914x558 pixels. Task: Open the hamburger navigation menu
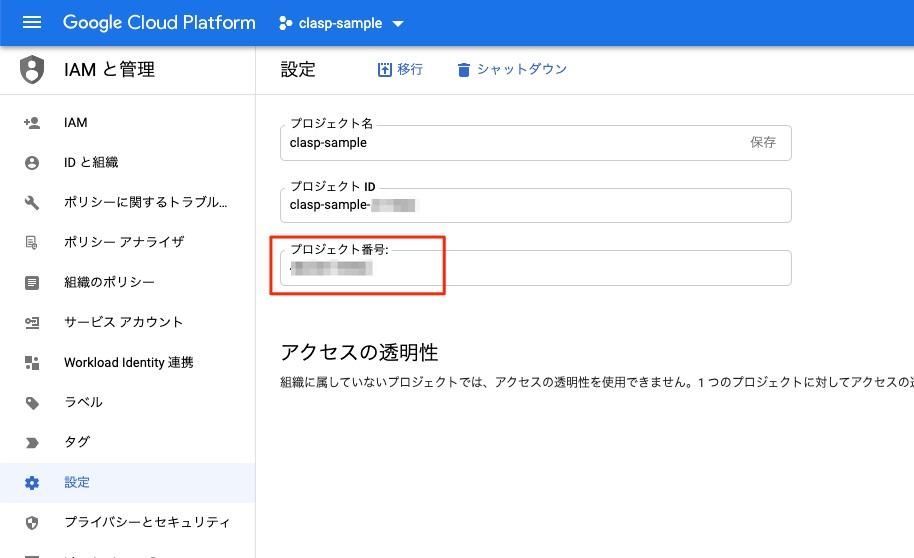tap(31, 23)
